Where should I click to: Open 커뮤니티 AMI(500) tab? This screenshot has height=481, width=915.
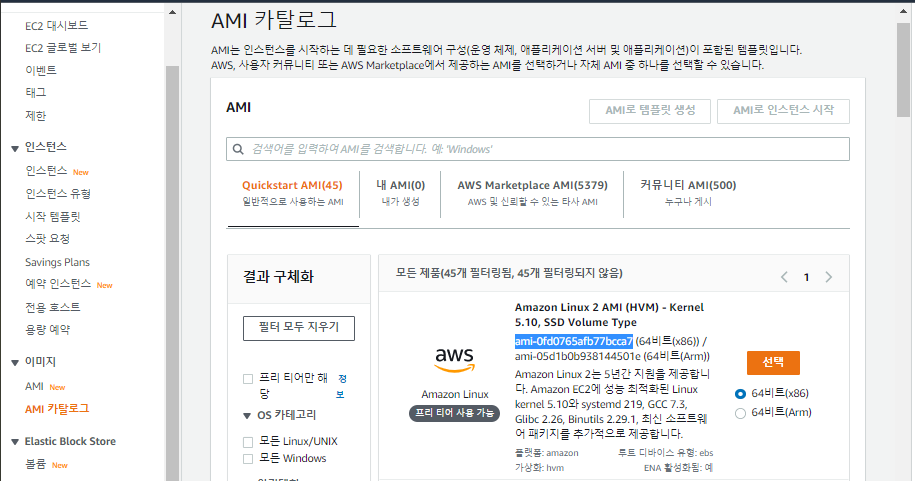pos(688,193)
